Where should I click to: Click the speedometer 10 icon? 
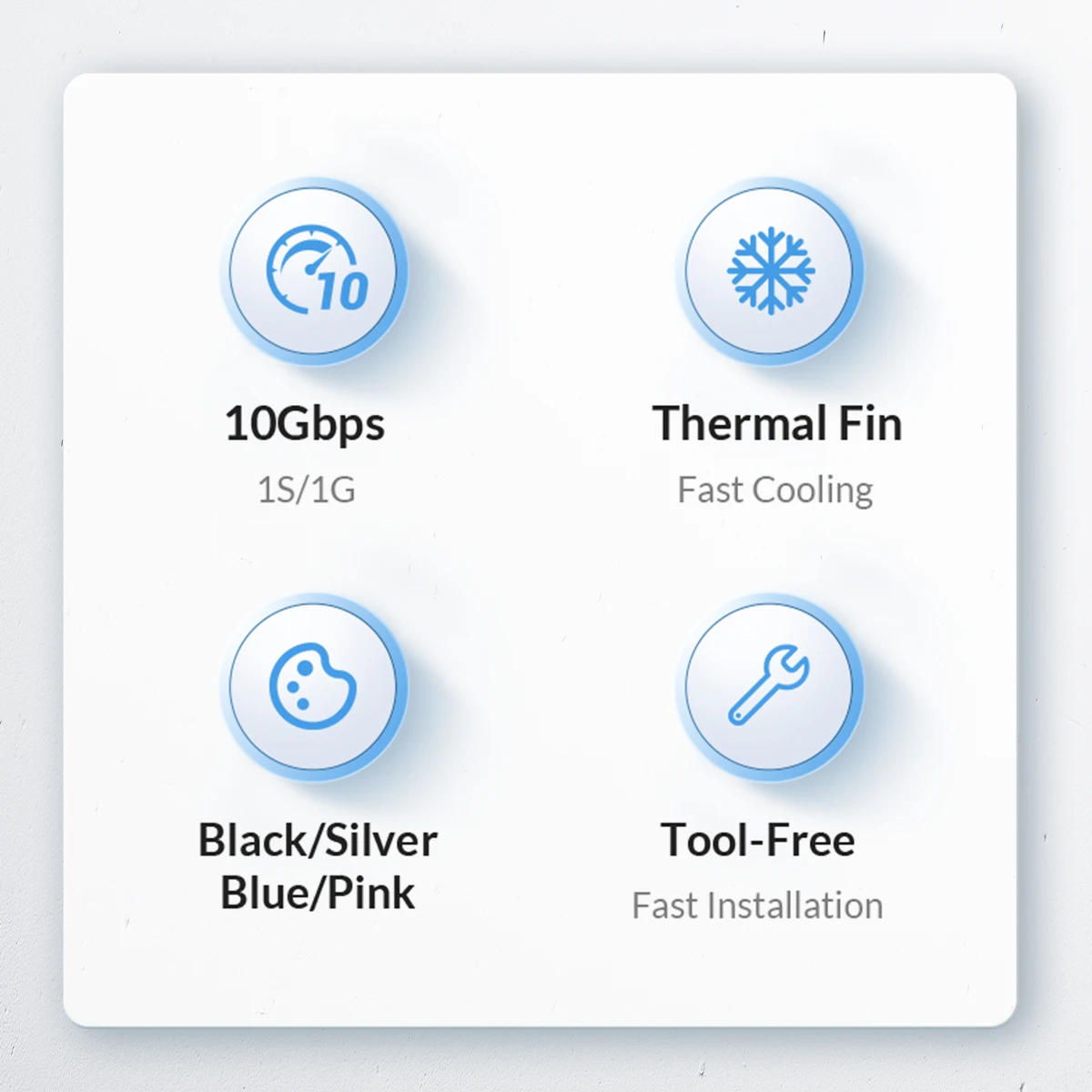[x=317, y=269]
